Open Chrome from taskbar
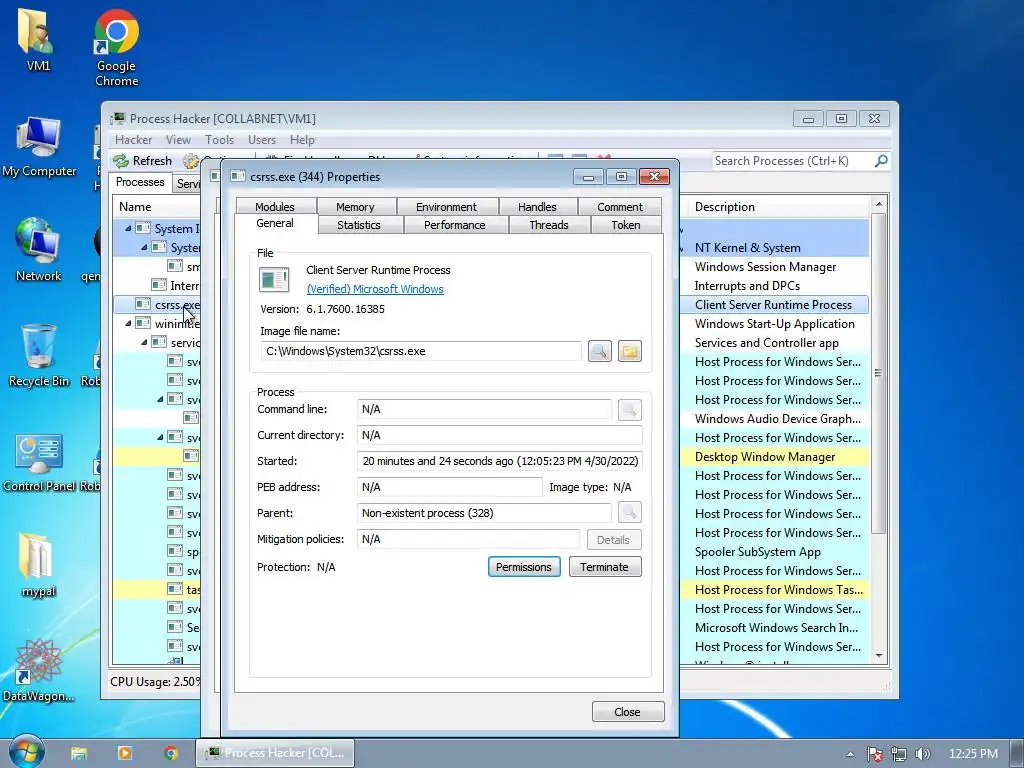This screenshot has width=1024, height=768. [171, 753]
